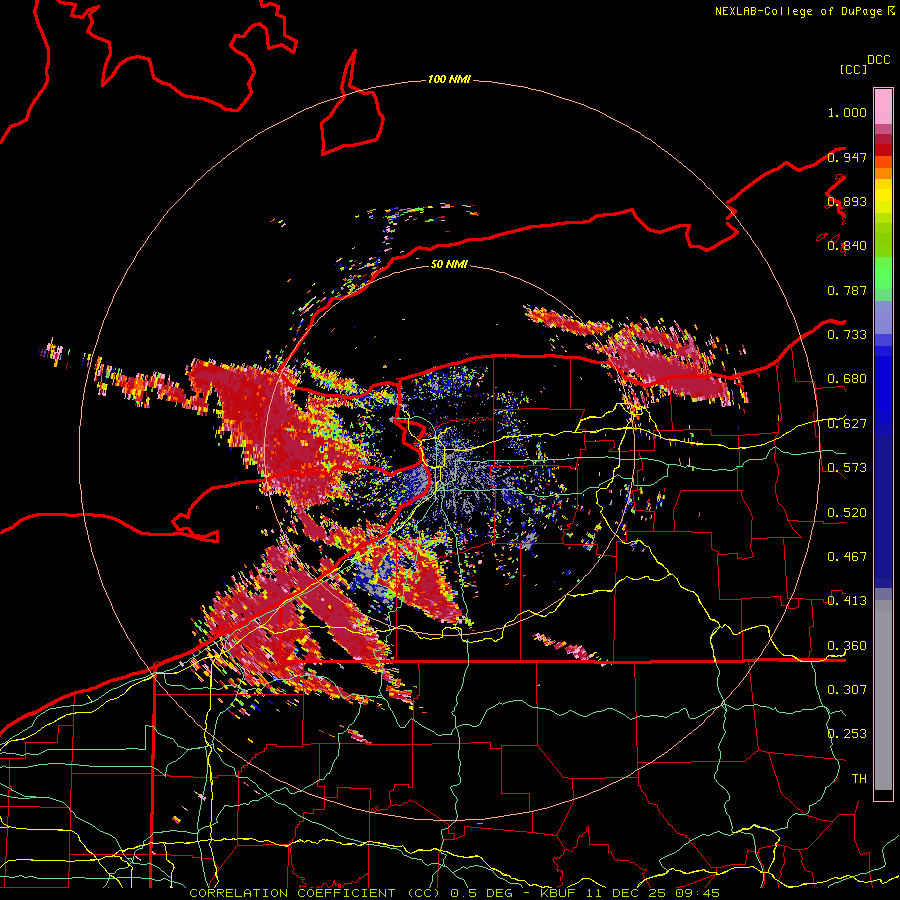Select the 0.573 scale value label
This screenshot has width=900, height=900.
point(847,468)
